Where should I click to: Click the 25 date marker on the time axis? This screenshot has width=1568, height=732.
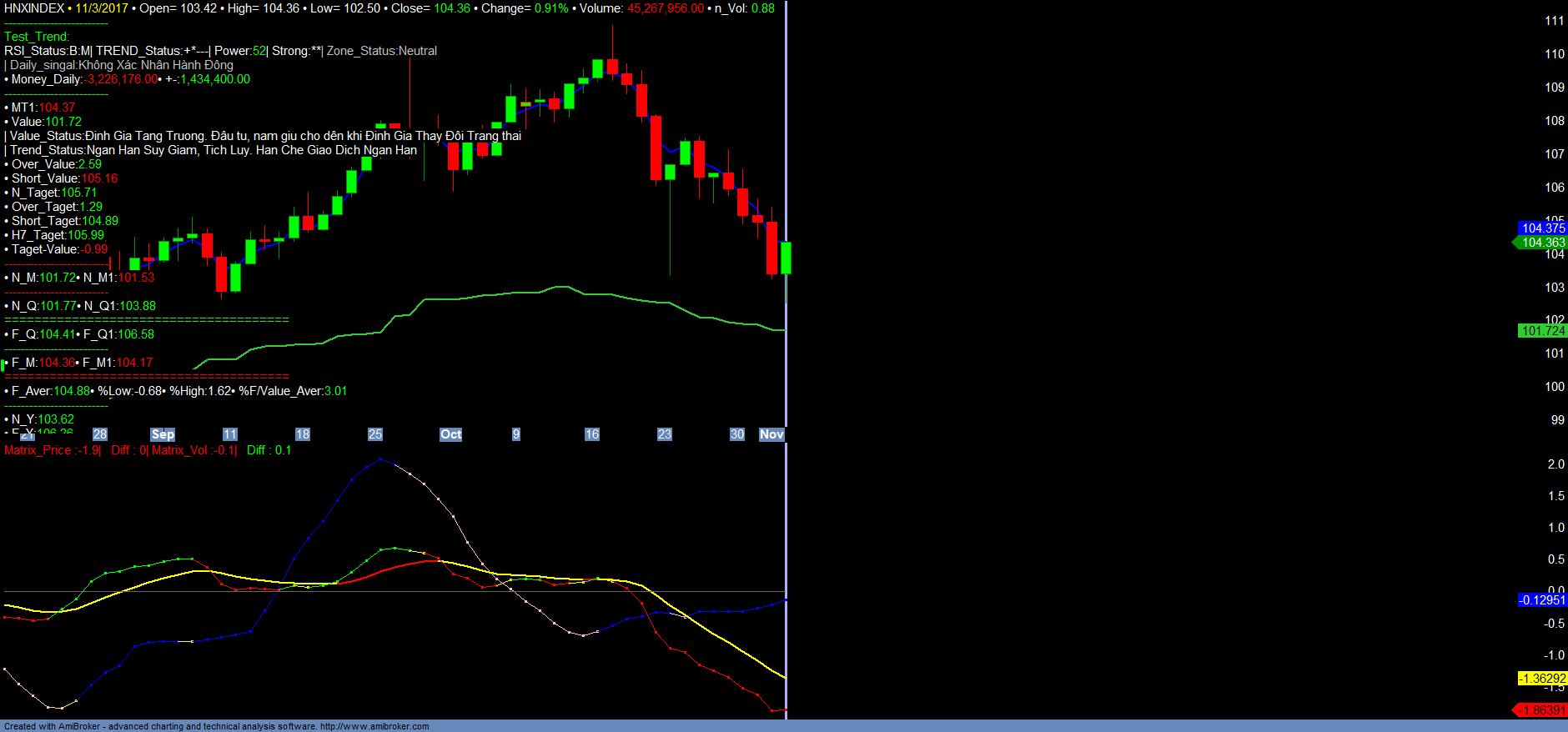[375, 434]
